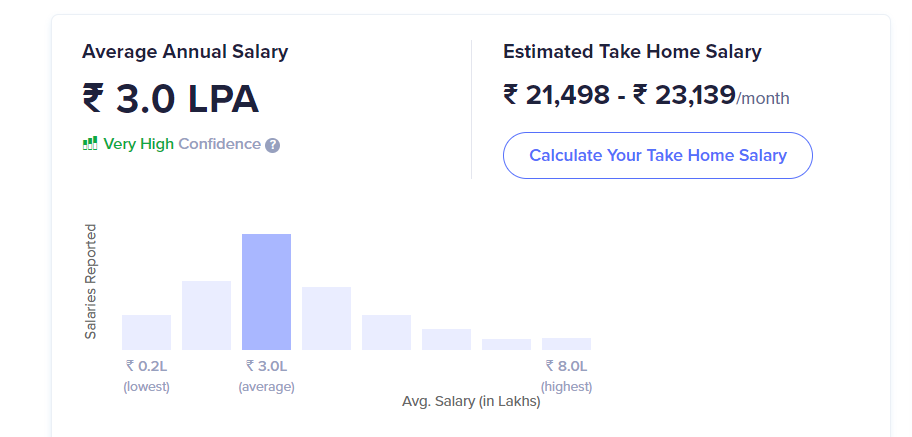Click the Average Annual Salary heading

point(185,52)
